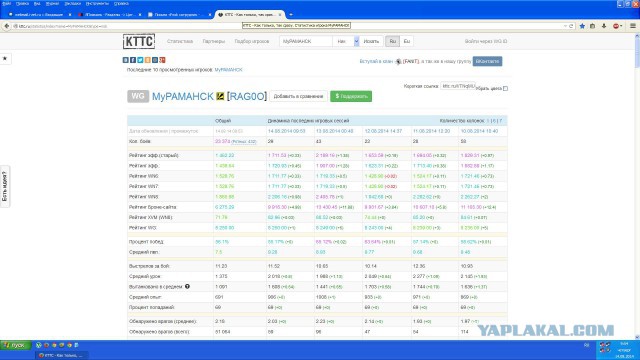640x360 pixels.
Task: Open the Инструменты browser menu
Action: pyautogui.click(x=97, y=3)
